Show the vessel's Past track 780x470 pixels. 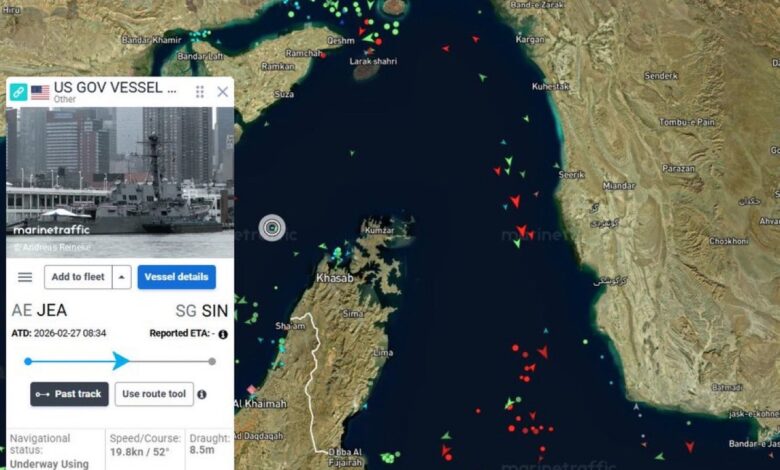click(69, 394)
